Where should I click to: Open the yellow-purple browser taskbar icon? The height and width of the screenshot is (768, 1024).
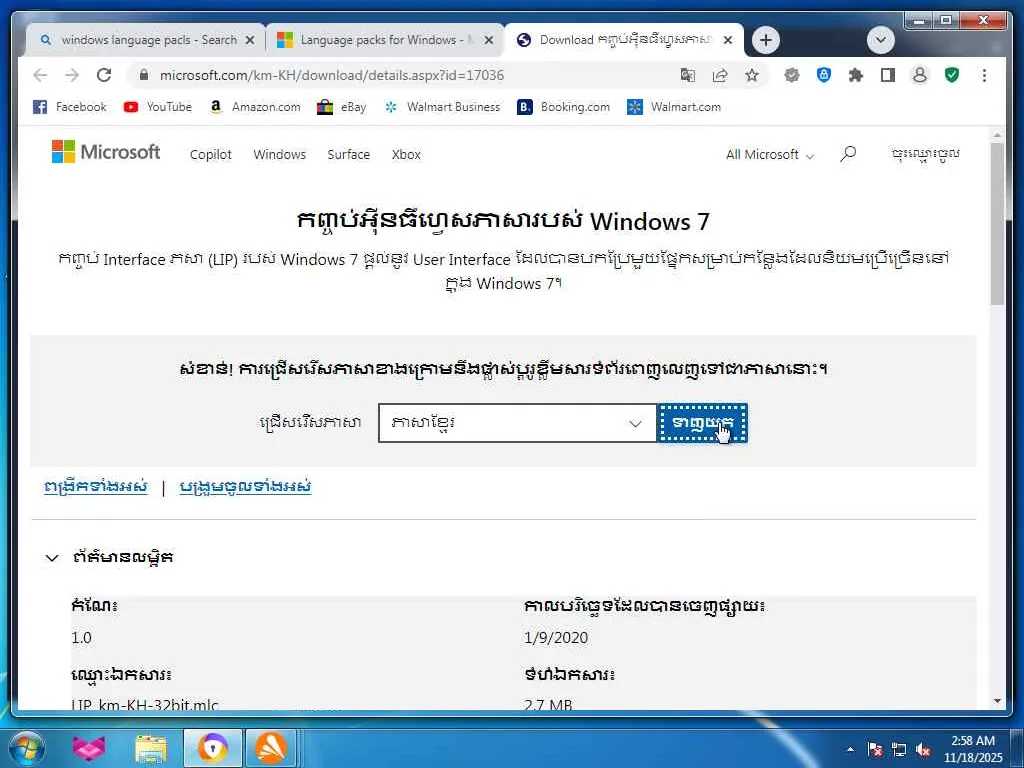[213, 748]
